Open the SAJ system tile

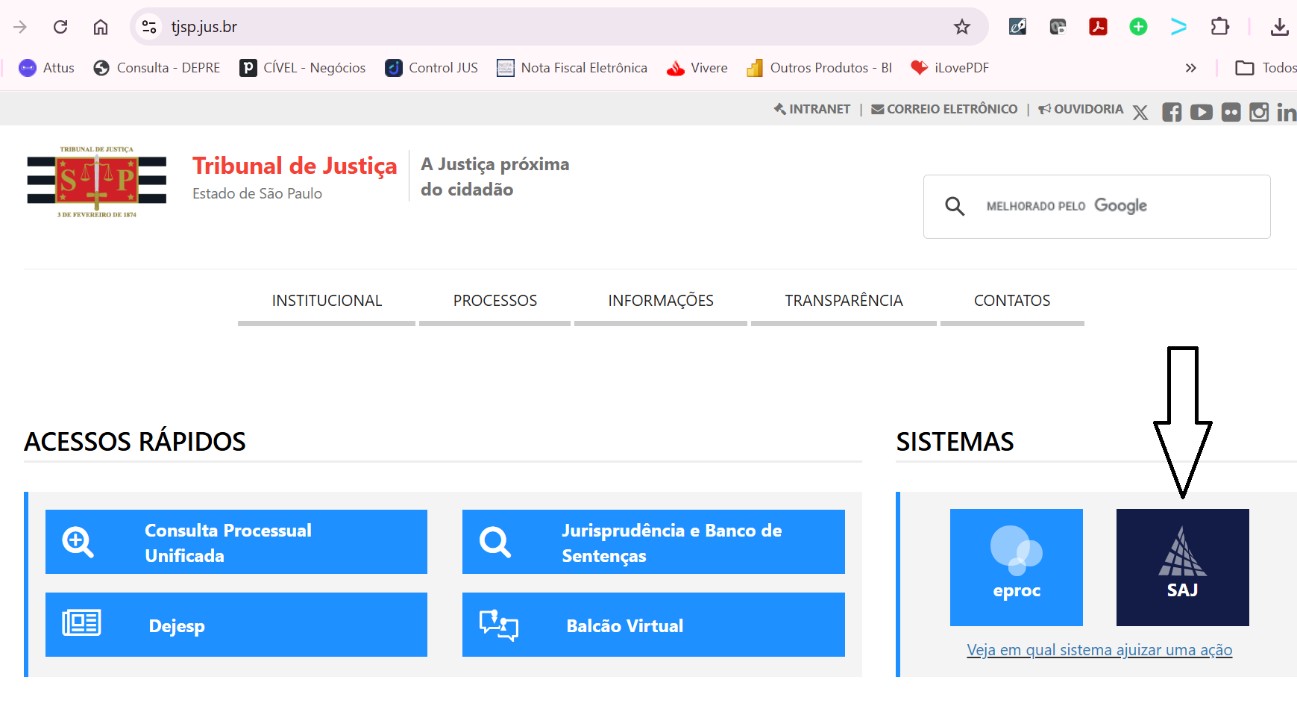coord(1182,567)
